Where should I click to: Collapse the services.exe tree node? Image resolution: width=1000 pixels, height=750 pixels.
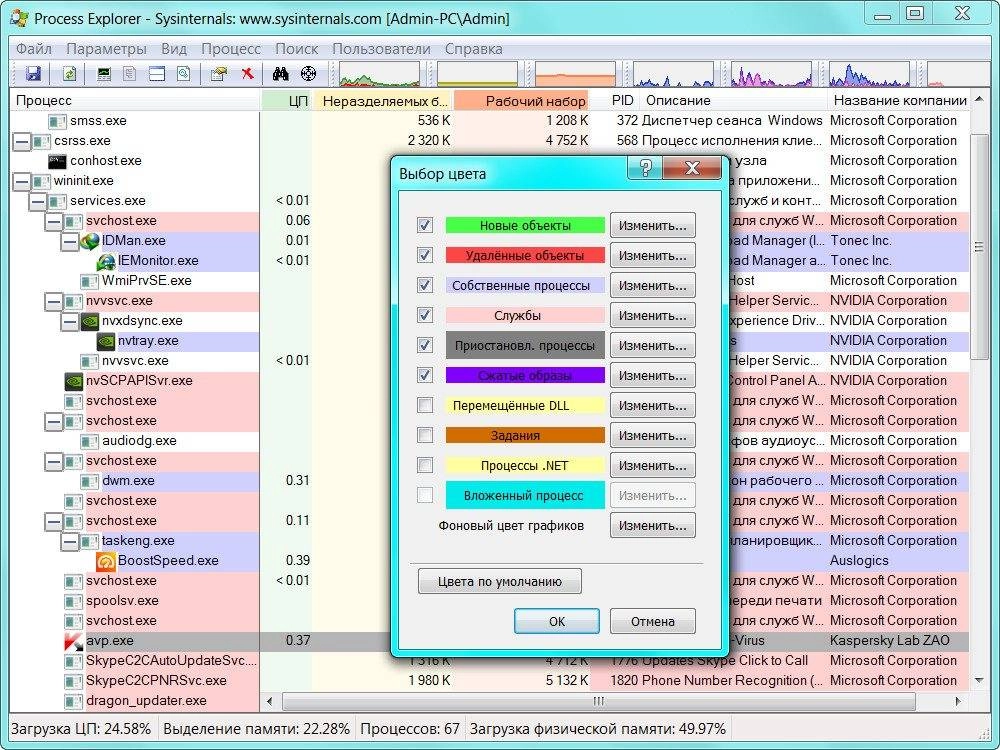tap(38, 201)
